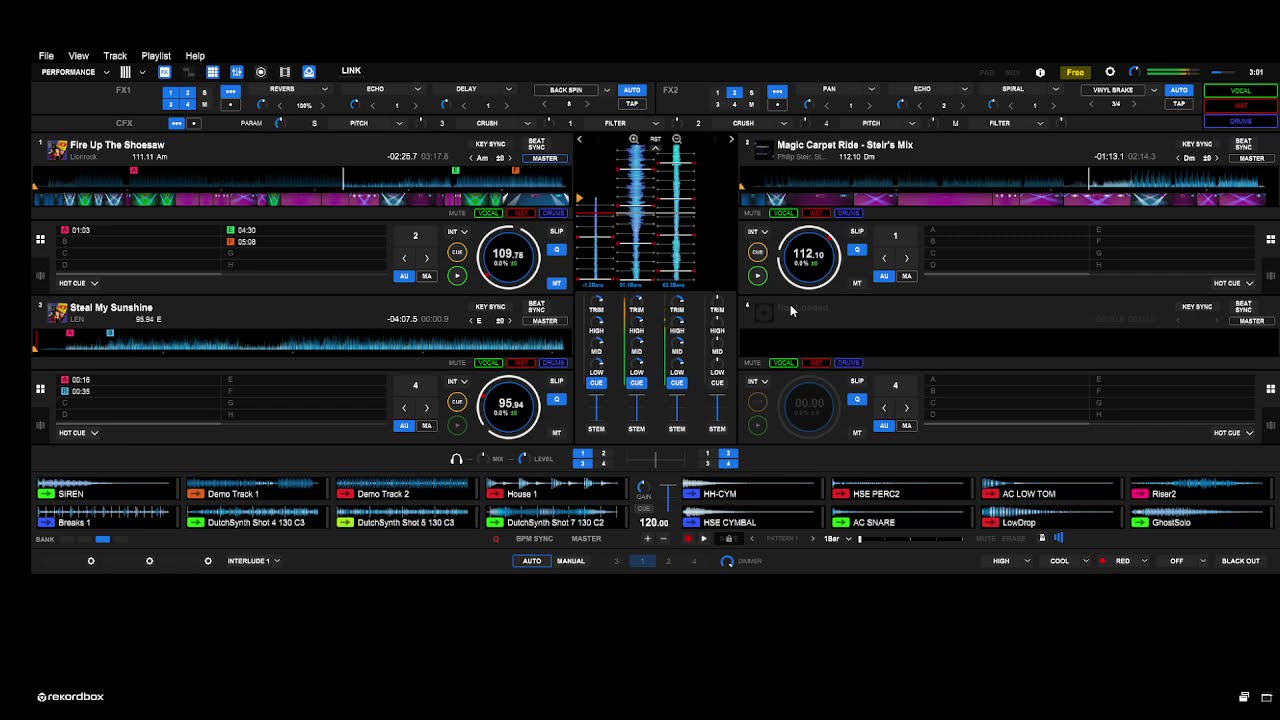Play the Magic Carpet Ride deck

pos(757,275)
